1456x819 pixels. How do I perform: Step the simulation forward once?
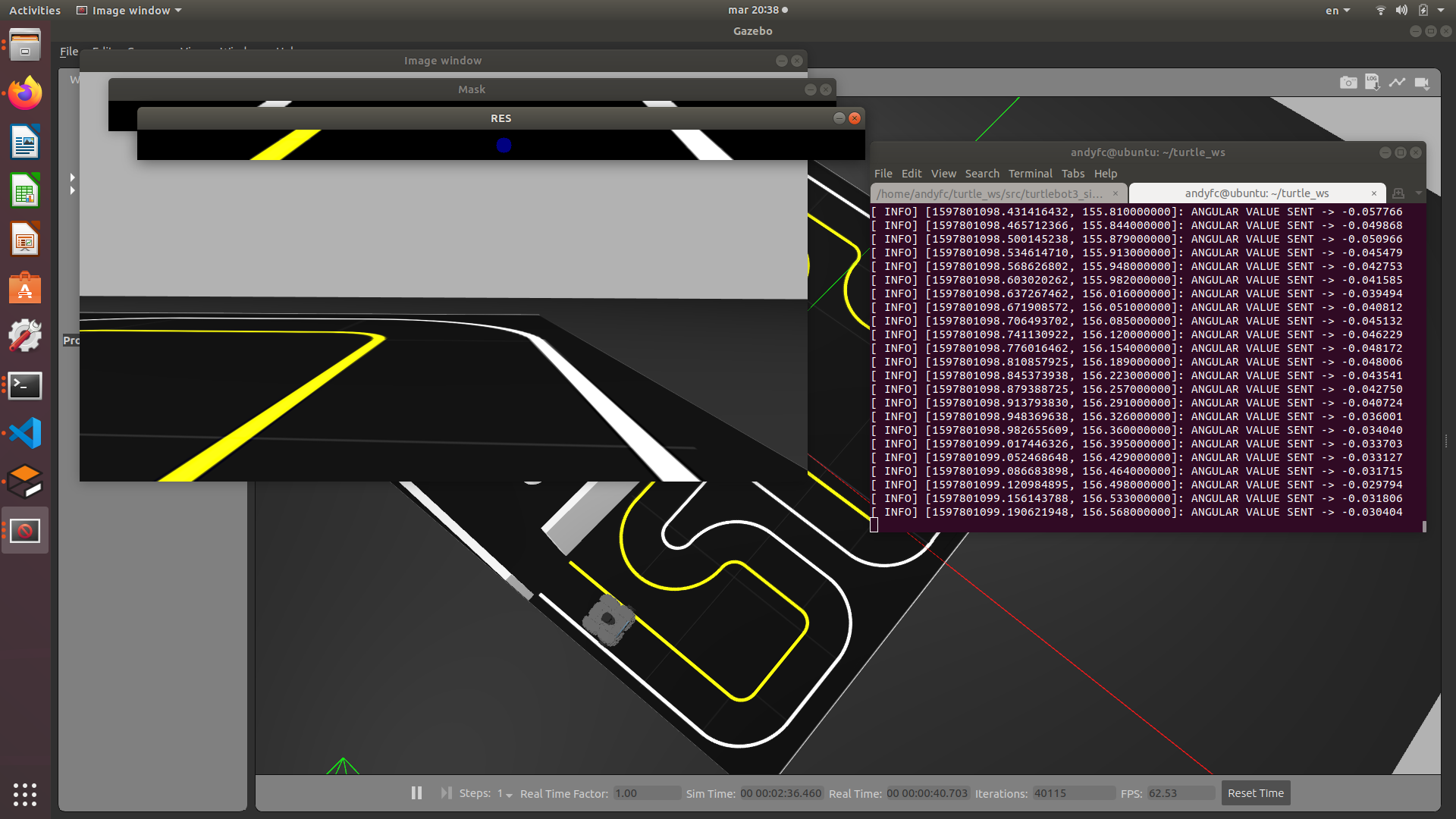(446, 792)
